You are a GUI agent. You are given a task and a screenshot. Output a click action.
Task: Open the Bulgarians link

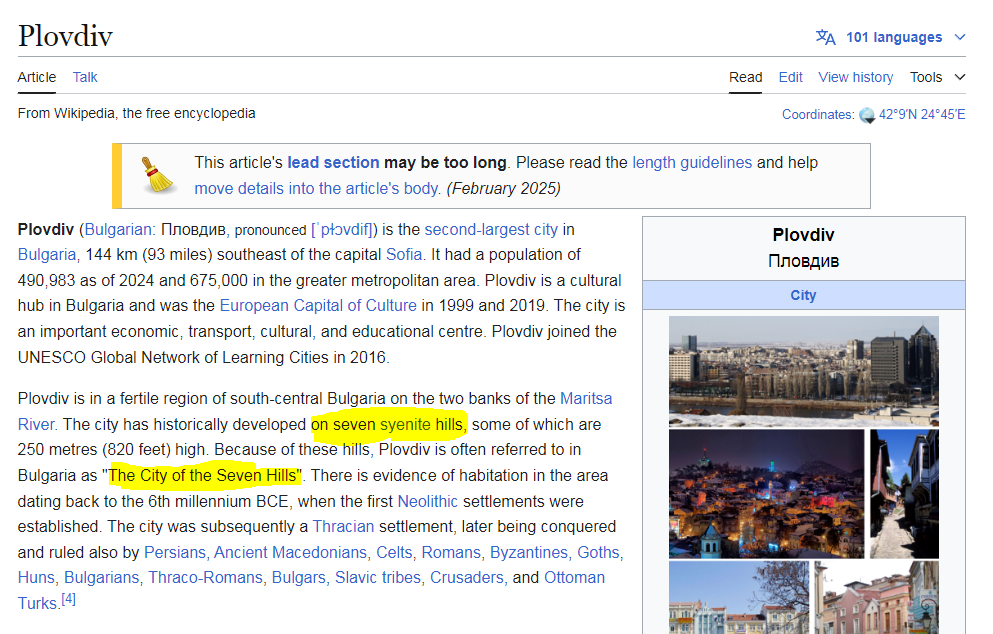click(x=101, y=578)
